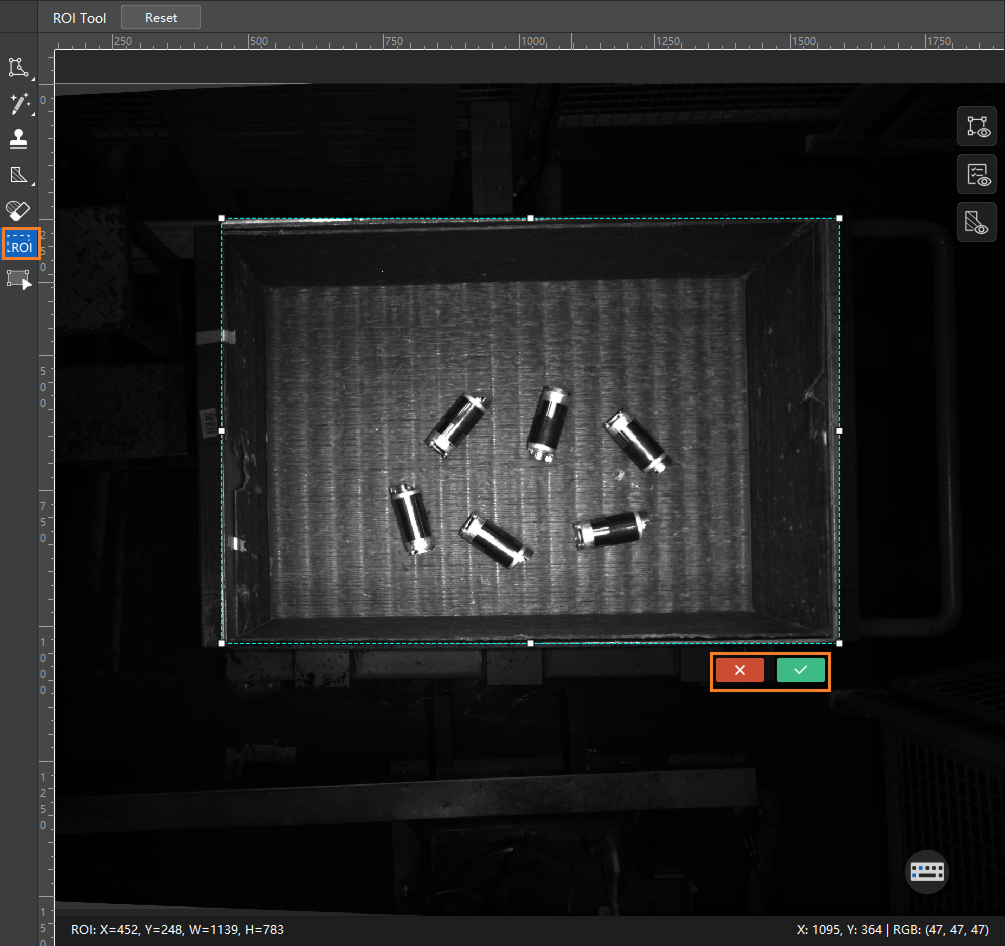
Task: Cancel the ROI with red X
Action: pyautogui.click(x=740, y=670)
